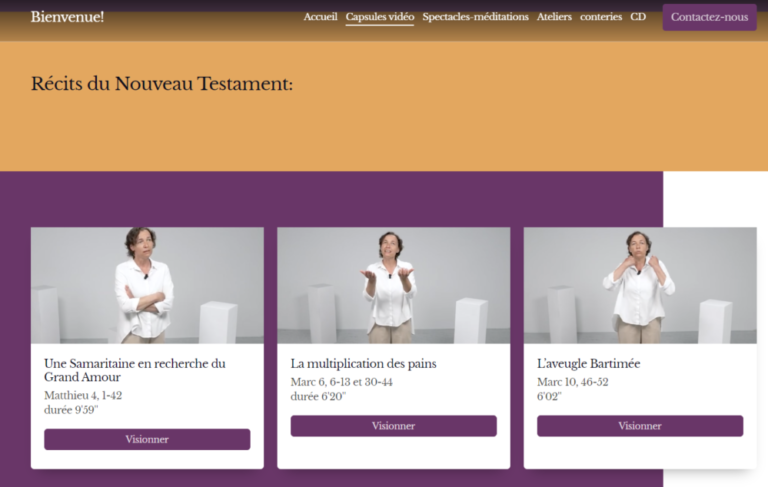Click the Samaritaine video thumbnail
The image size is (768, 487).
[147, 286]
